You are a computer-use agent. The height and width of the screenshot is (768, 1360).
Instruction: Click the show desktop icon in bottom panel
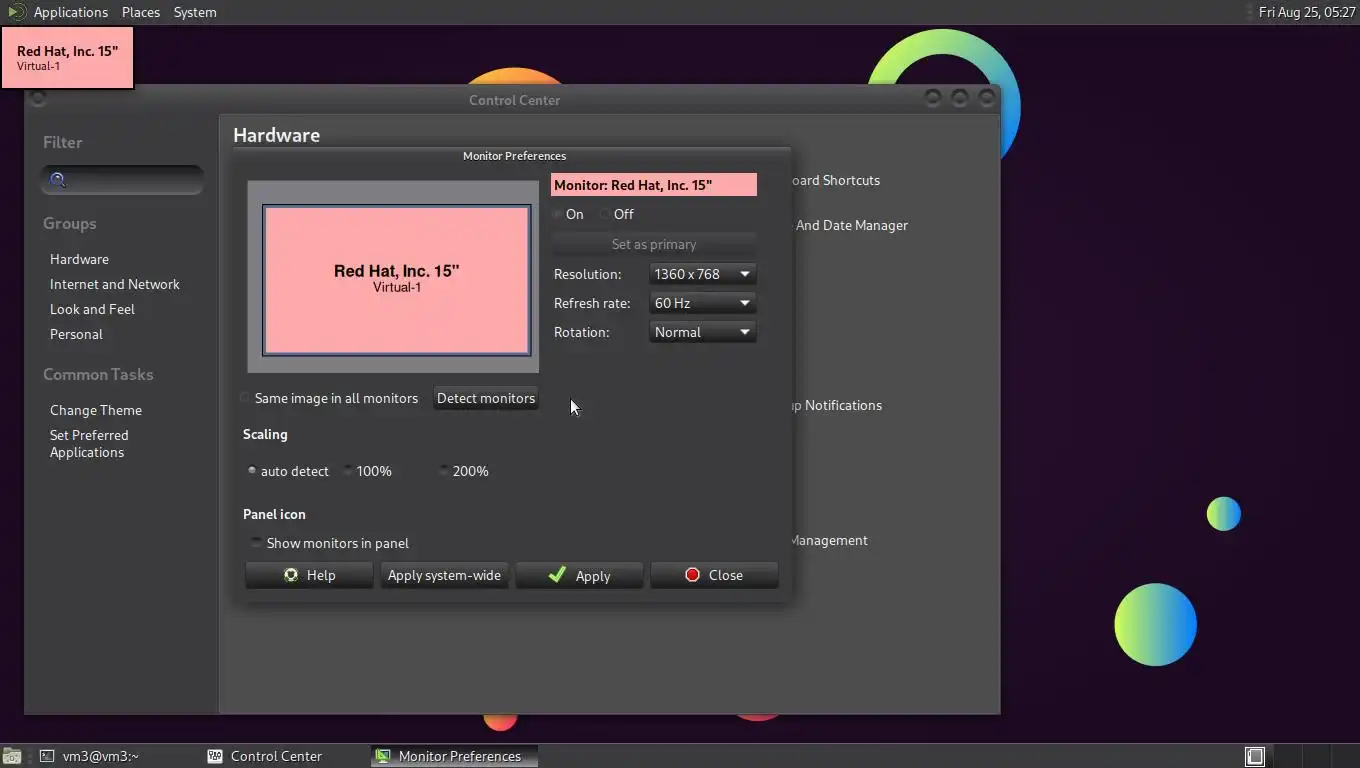coord(11,756)
